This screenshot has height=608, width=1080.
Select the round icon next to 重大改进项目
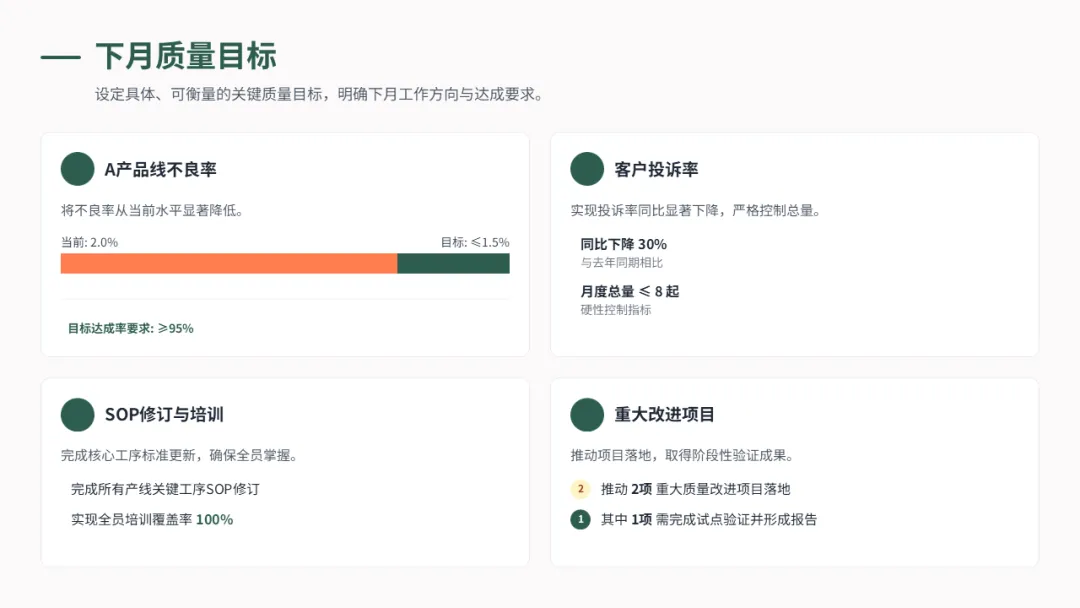(587, 414)
